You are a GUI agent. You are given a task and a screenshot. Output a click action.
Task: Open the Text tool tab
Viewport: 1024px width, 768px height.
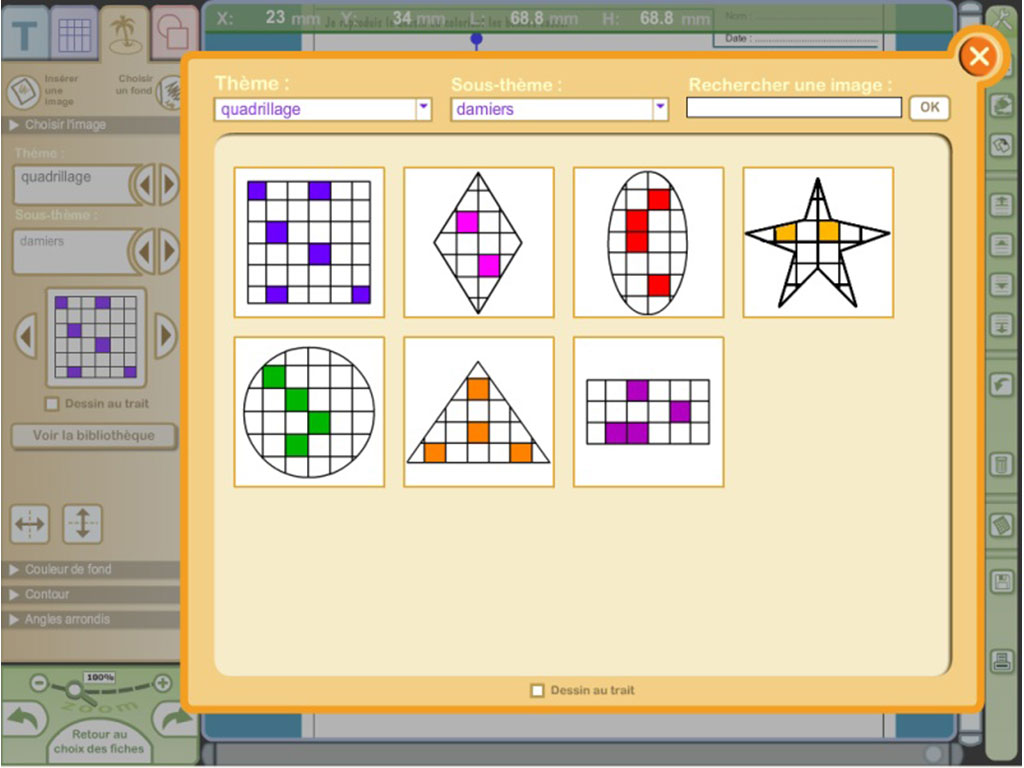(27, 33)
